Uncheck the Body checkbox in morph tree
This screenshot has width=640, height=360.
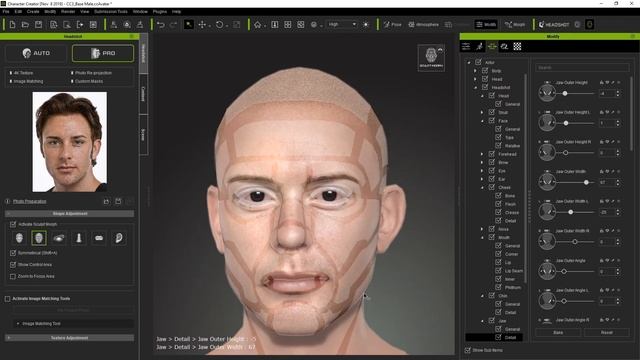(x=485, y=71)
